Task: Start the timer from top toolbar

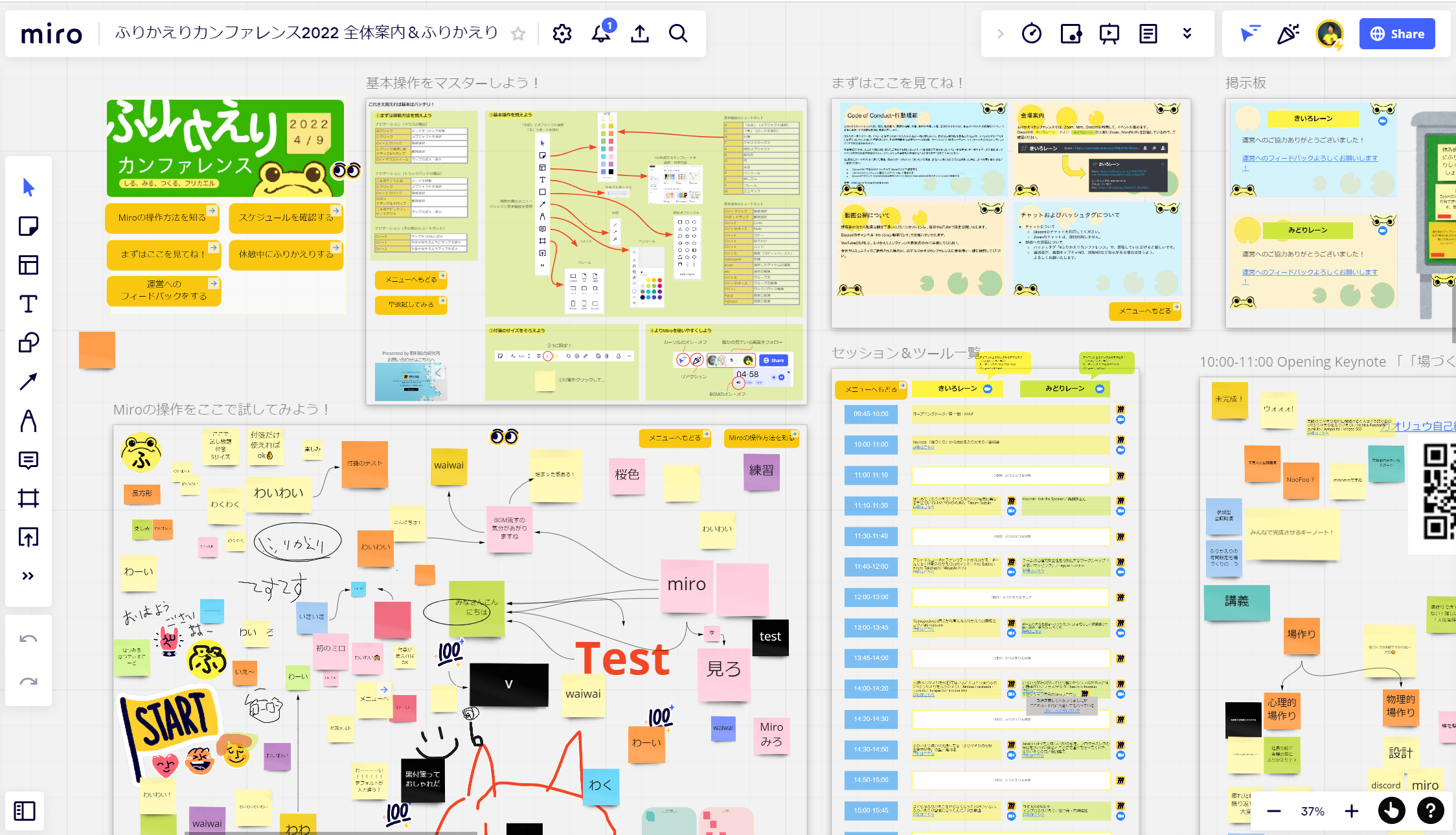Action: point(1031,34)
